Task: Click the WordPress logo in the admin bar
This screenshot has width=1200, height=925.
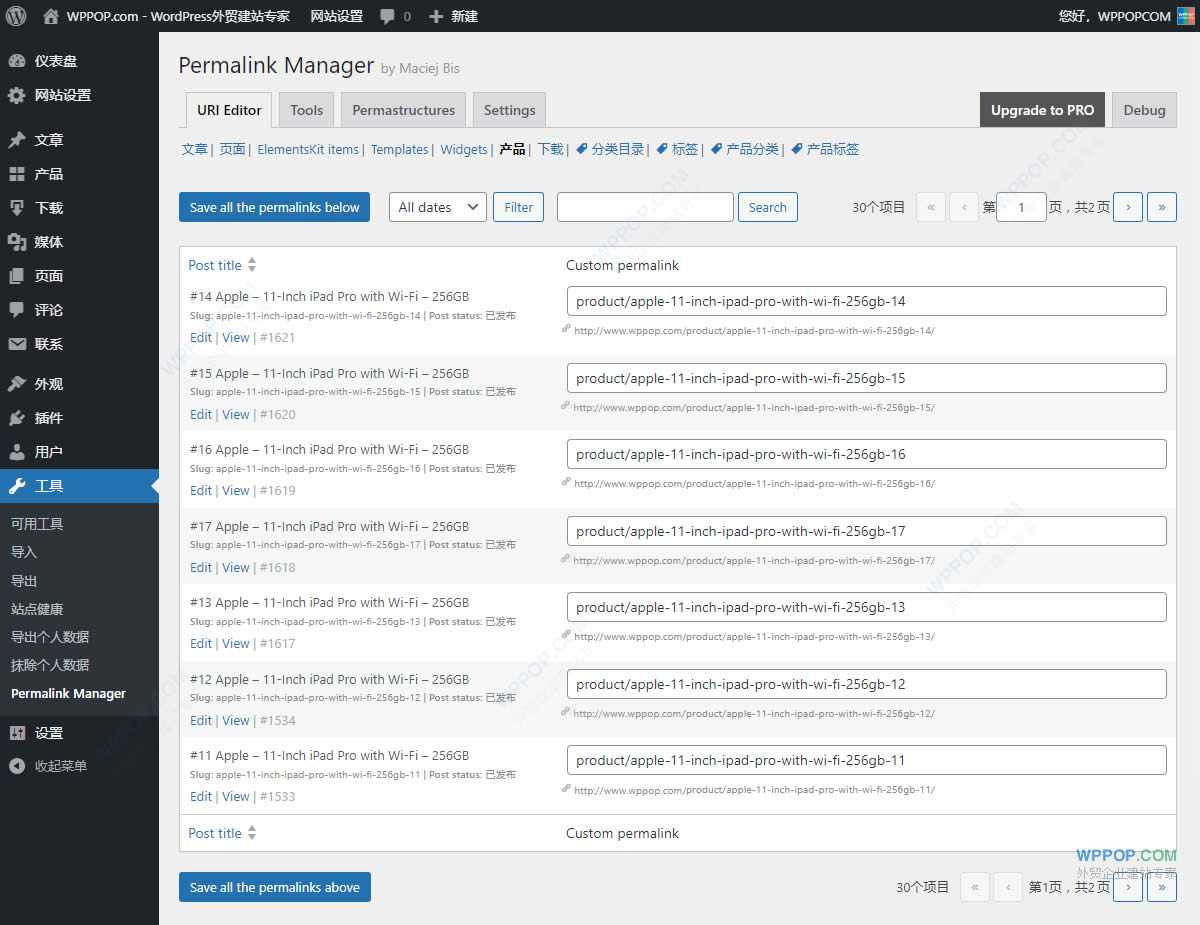Action: click(15, 16)
